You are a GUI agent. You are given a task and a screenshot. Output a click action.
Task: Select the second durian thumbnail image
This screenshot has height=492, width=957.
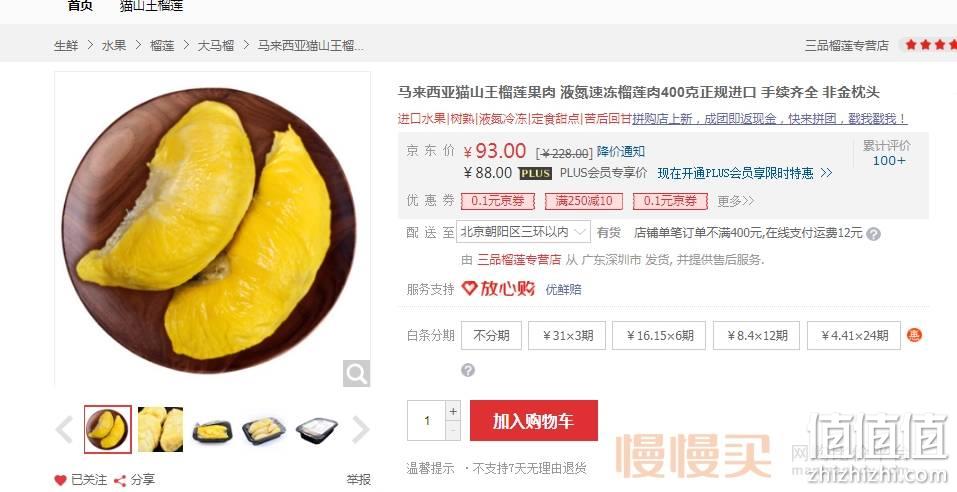161,430
